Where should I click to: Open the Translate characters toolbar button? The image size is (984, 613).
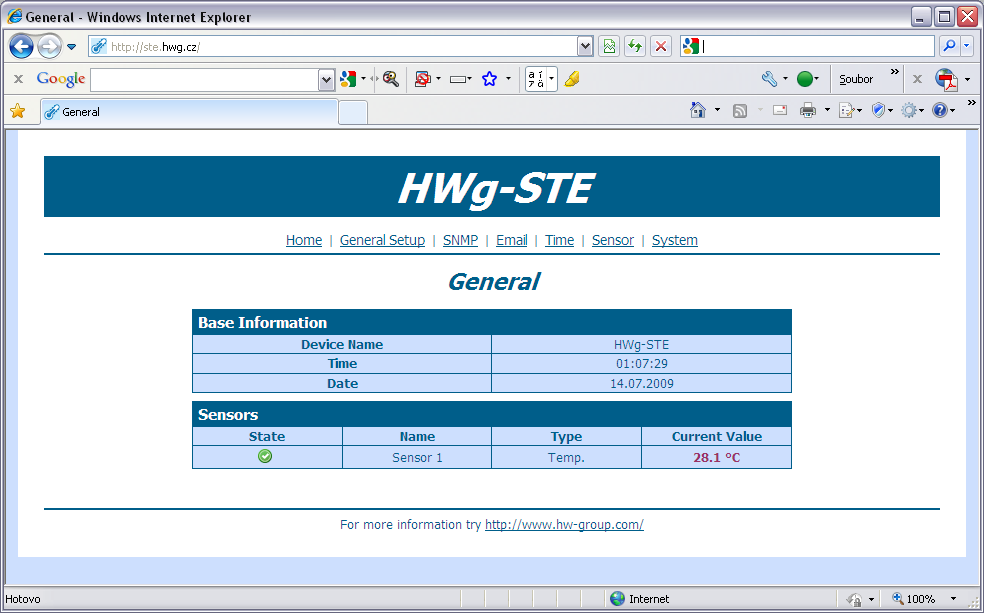click(x=541, y=79)
